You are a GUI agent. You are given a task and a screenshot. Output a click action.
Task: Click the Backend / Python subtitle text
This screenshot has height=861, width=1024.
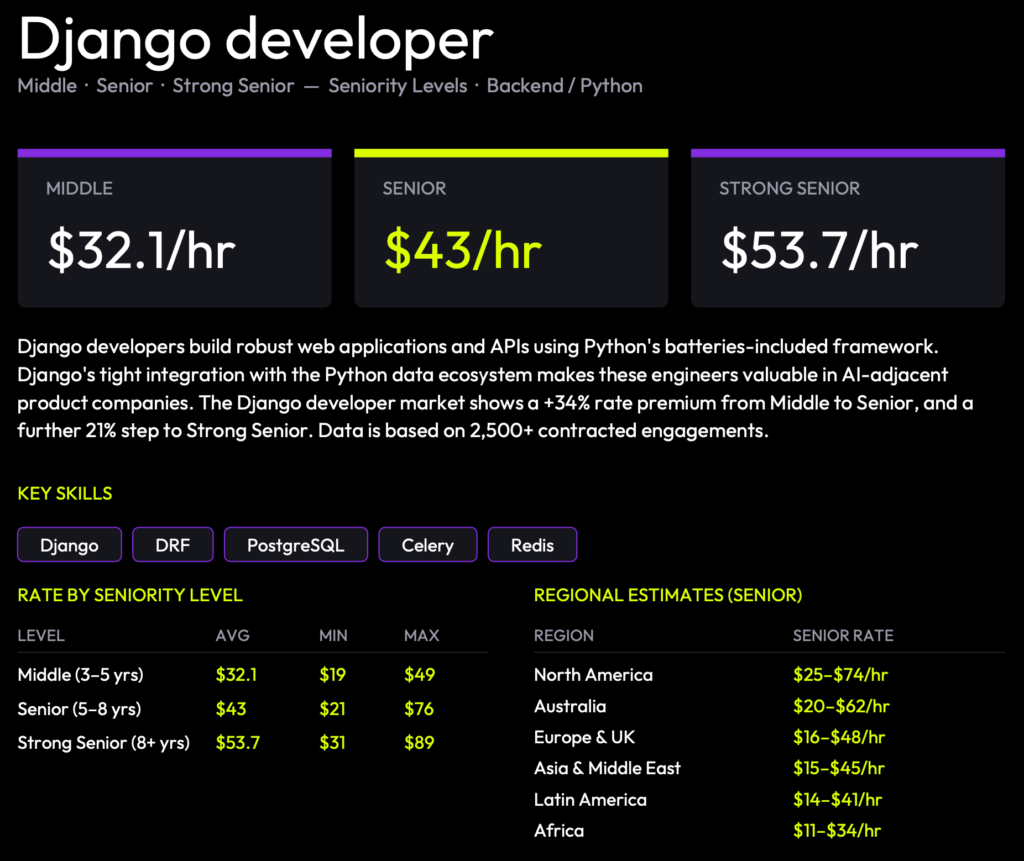564,86
